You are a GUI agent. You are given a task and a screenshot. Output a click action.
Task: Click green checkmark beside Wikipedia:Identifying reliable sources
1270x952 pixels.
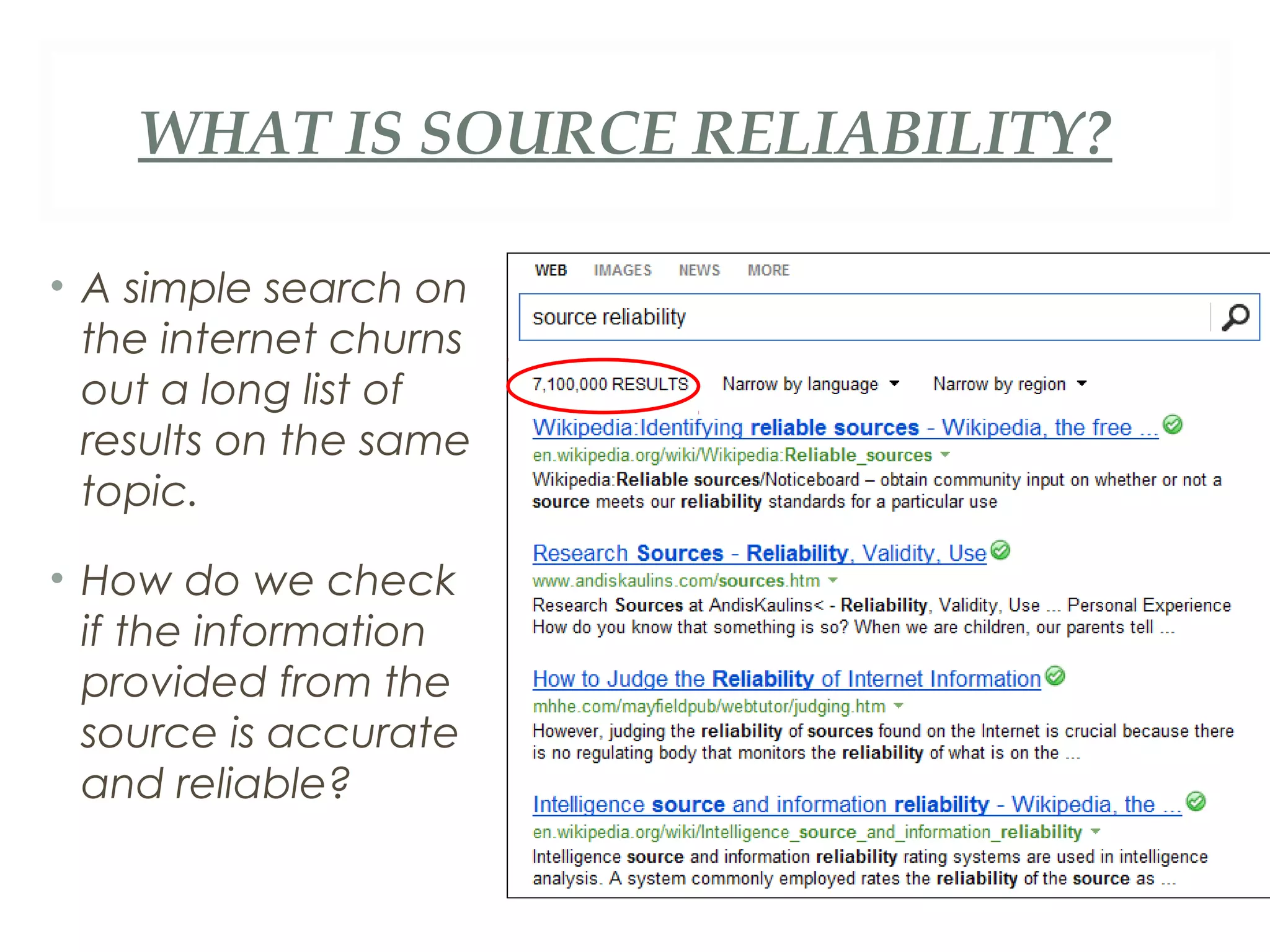pos(1173,425)
